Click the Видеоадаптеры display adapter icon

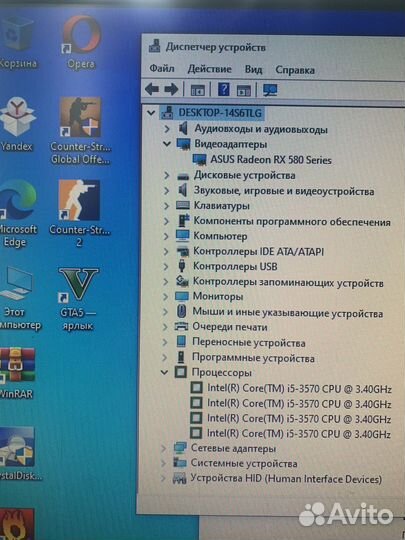pyautogui.click(x=183, y=144)
